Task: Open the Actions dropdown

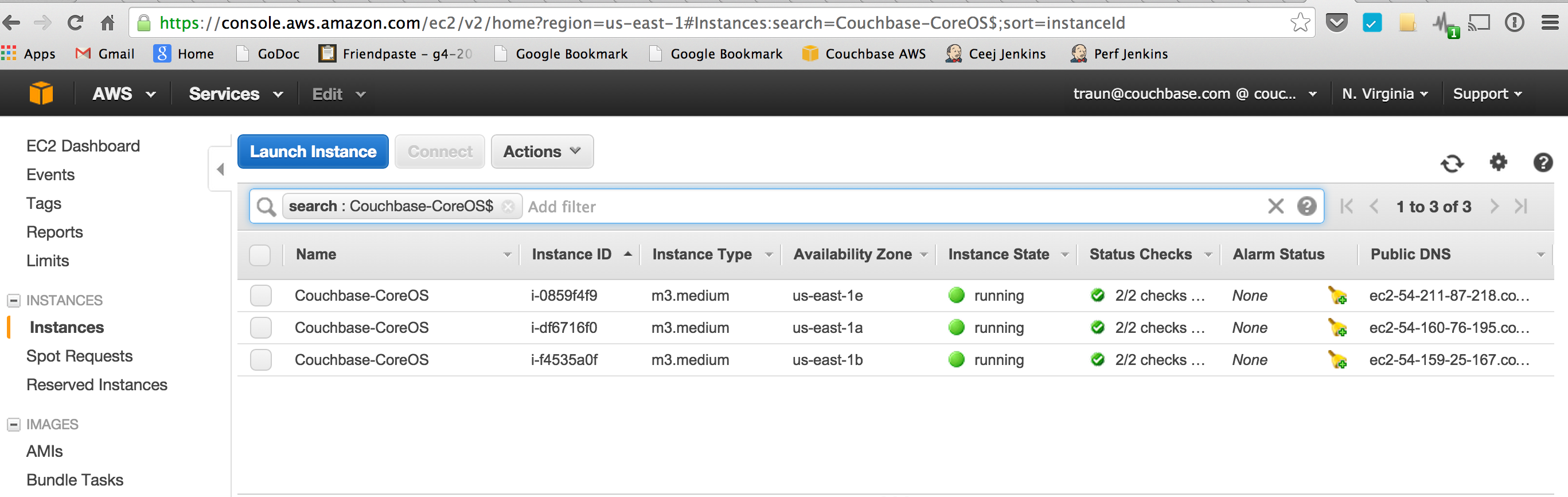Action: pos(542,152)
